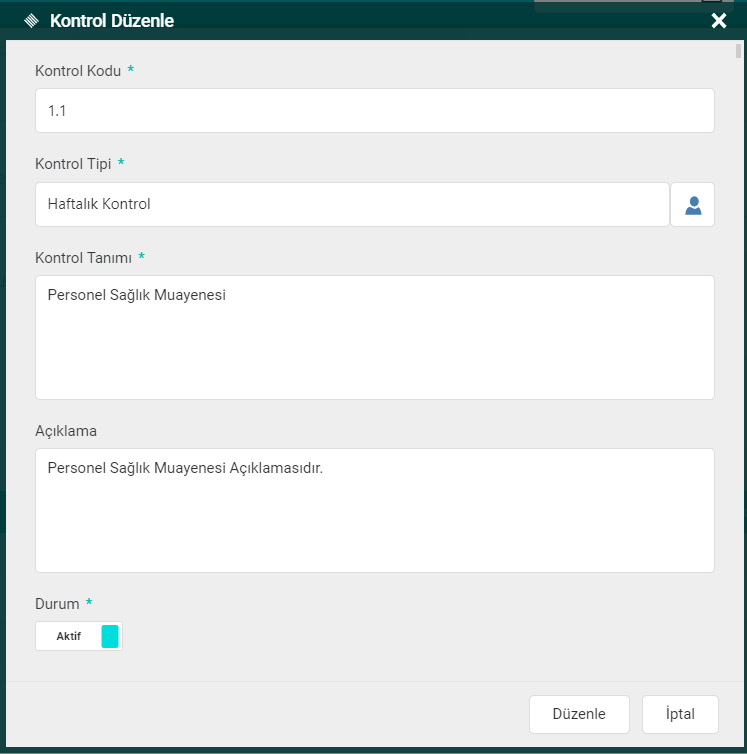Click the Personel Sağlık Muayenesi Açıklamasıdır text

click(185, 468)
